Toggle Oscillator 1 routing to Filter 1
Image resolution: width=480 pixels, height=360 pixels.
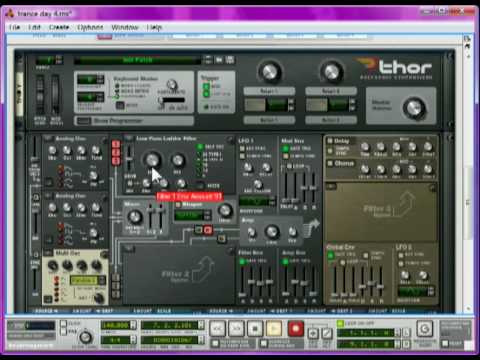pos(116,144)
